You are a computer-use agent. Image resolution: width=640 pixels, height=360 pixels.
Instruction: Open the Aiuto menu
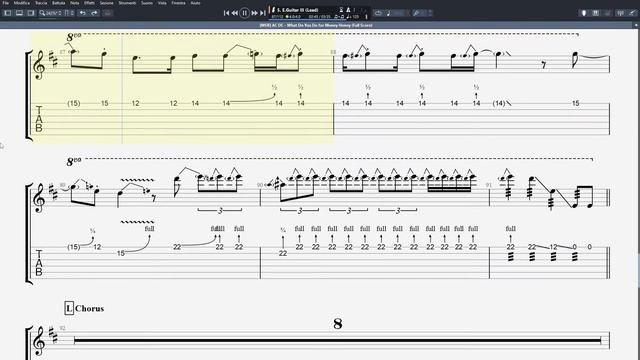[196, 3]
